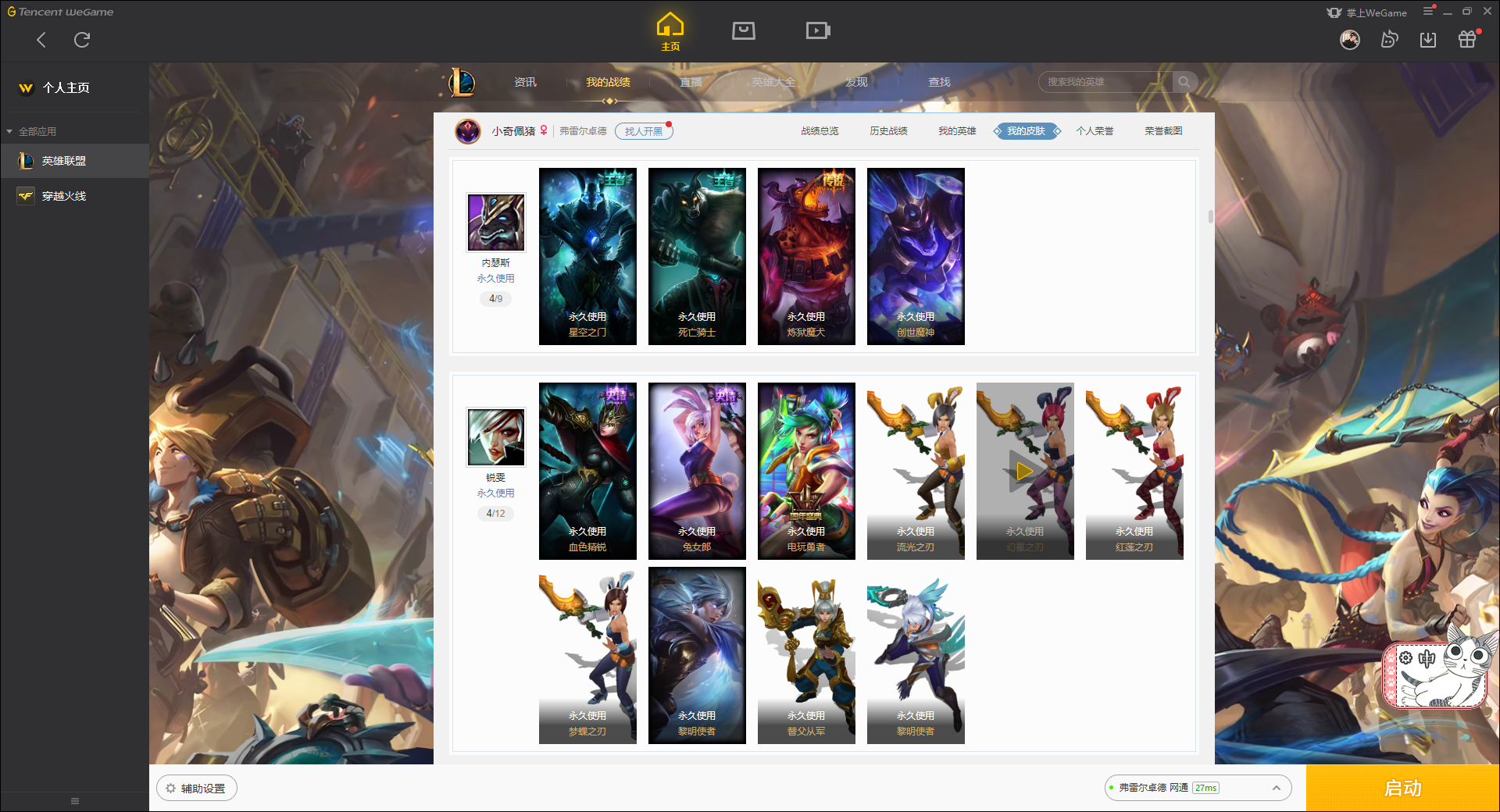Open the 英雄大全 tab

pos(773,82)
